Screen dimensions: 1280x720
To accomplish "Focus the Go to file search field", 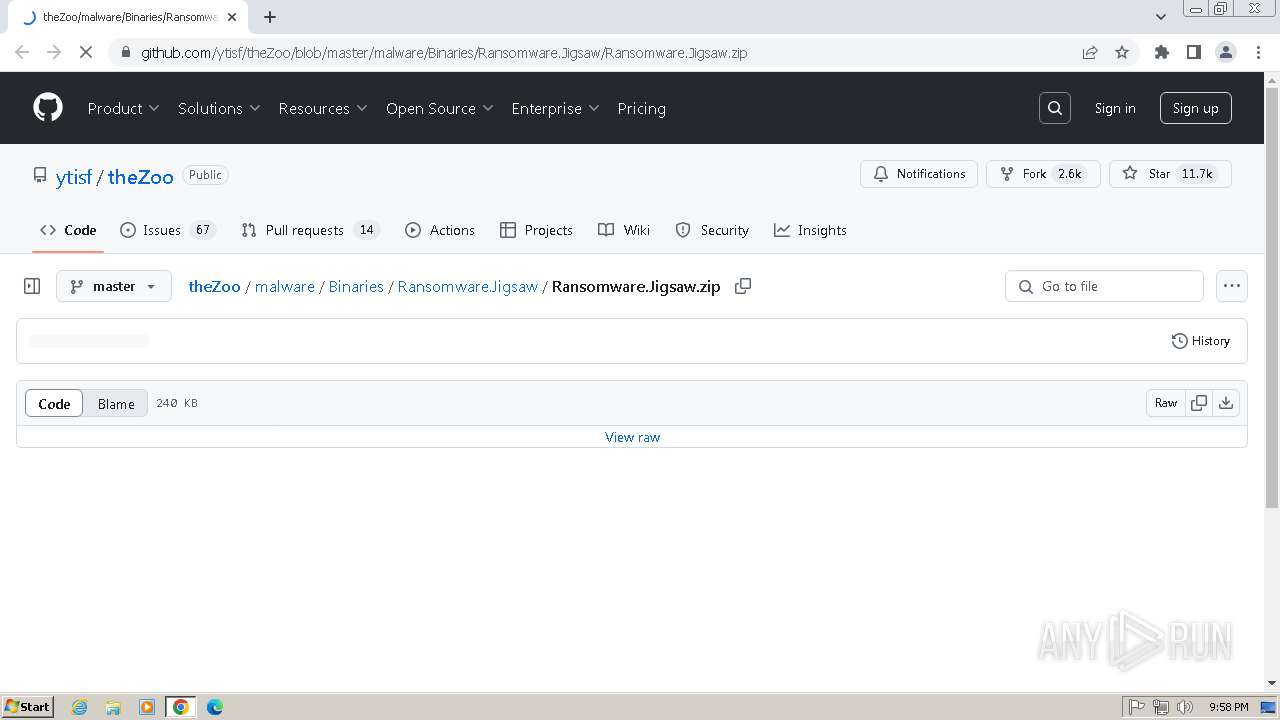I will 1104,286.
